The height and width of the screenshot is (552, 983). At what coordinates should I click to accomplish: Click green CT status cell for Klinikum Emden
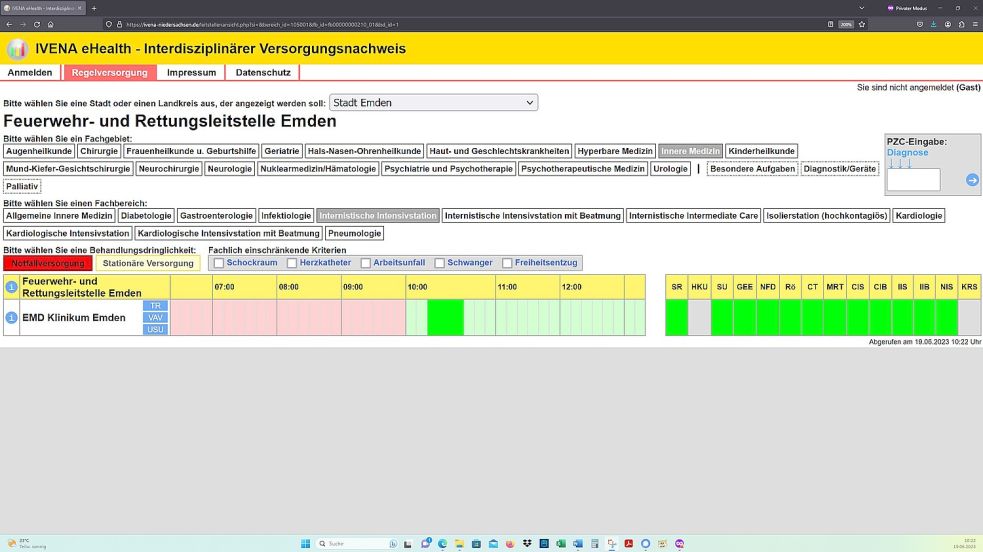tap(812, 318)
